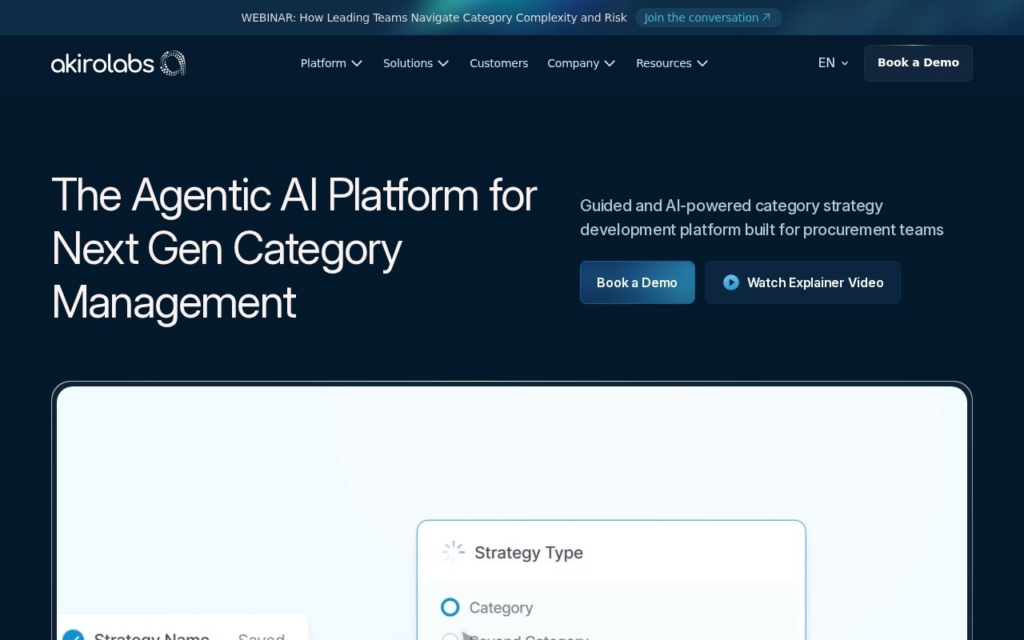Image resolution: width=1024 pixels, height=640 pixels.
Task: Select the Category radio option
Action: coord(450,607)
